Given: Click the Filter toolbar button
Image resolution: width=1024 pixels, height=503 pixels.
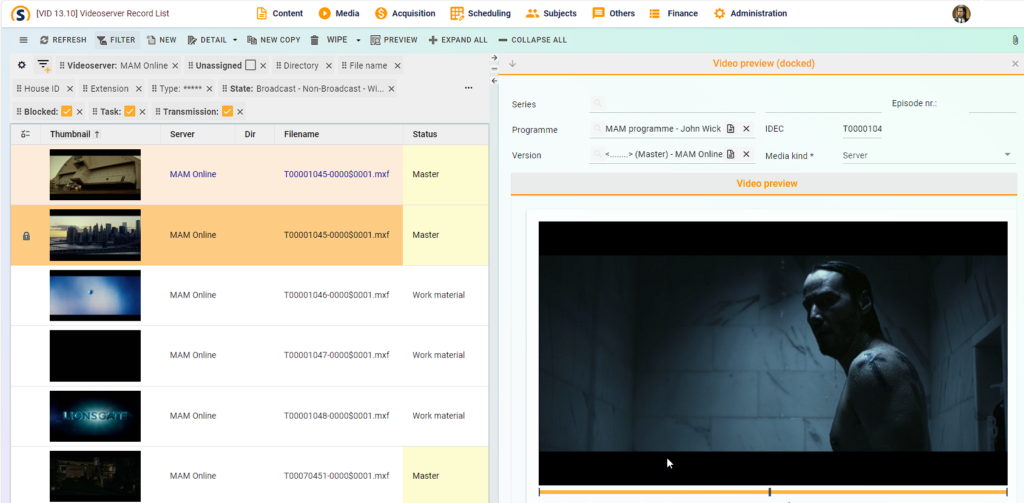Looking at the screenshot, I should [x=117, y=40].
